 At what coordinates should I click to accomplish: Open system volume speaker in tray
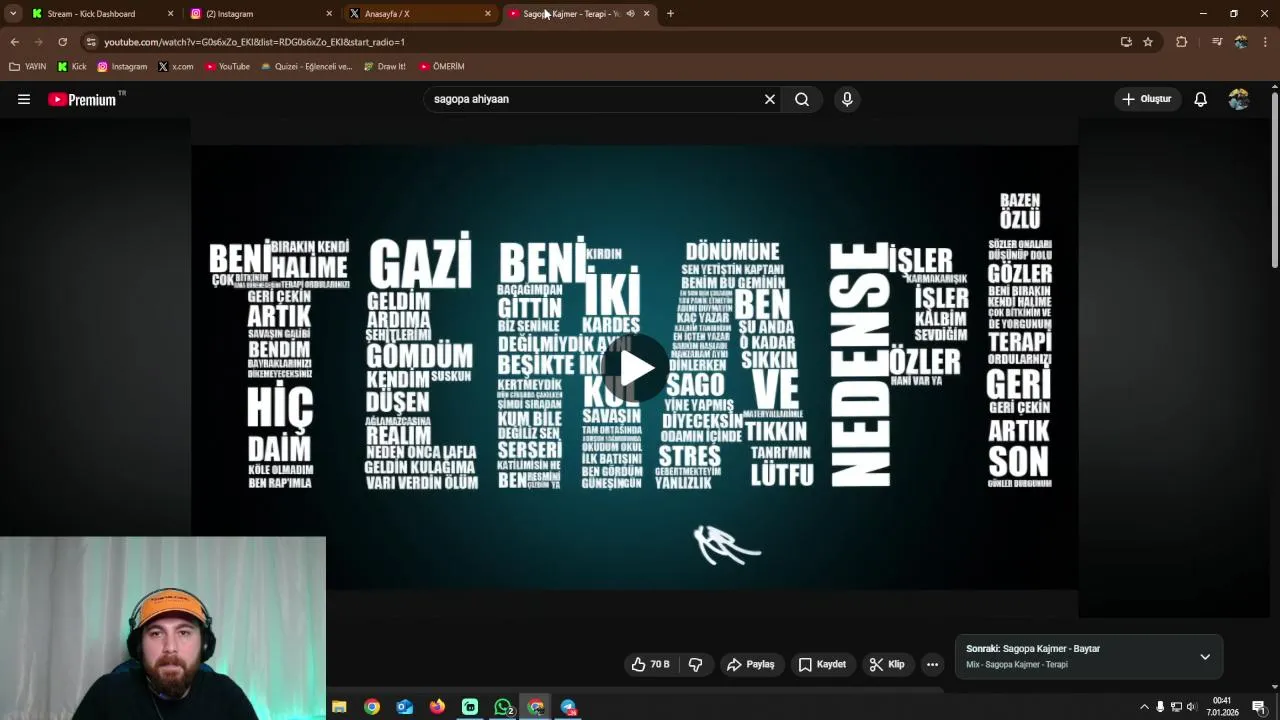[1191, 707]
